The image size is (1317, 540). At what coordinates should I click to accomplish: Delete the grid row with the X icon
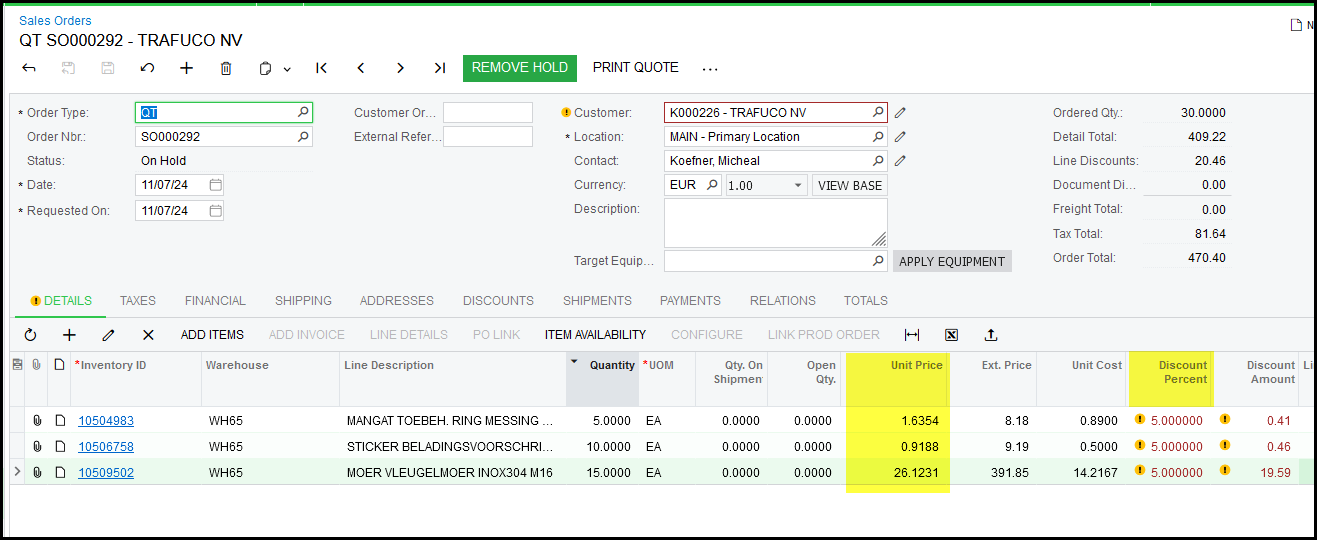(x=148, y=335)
